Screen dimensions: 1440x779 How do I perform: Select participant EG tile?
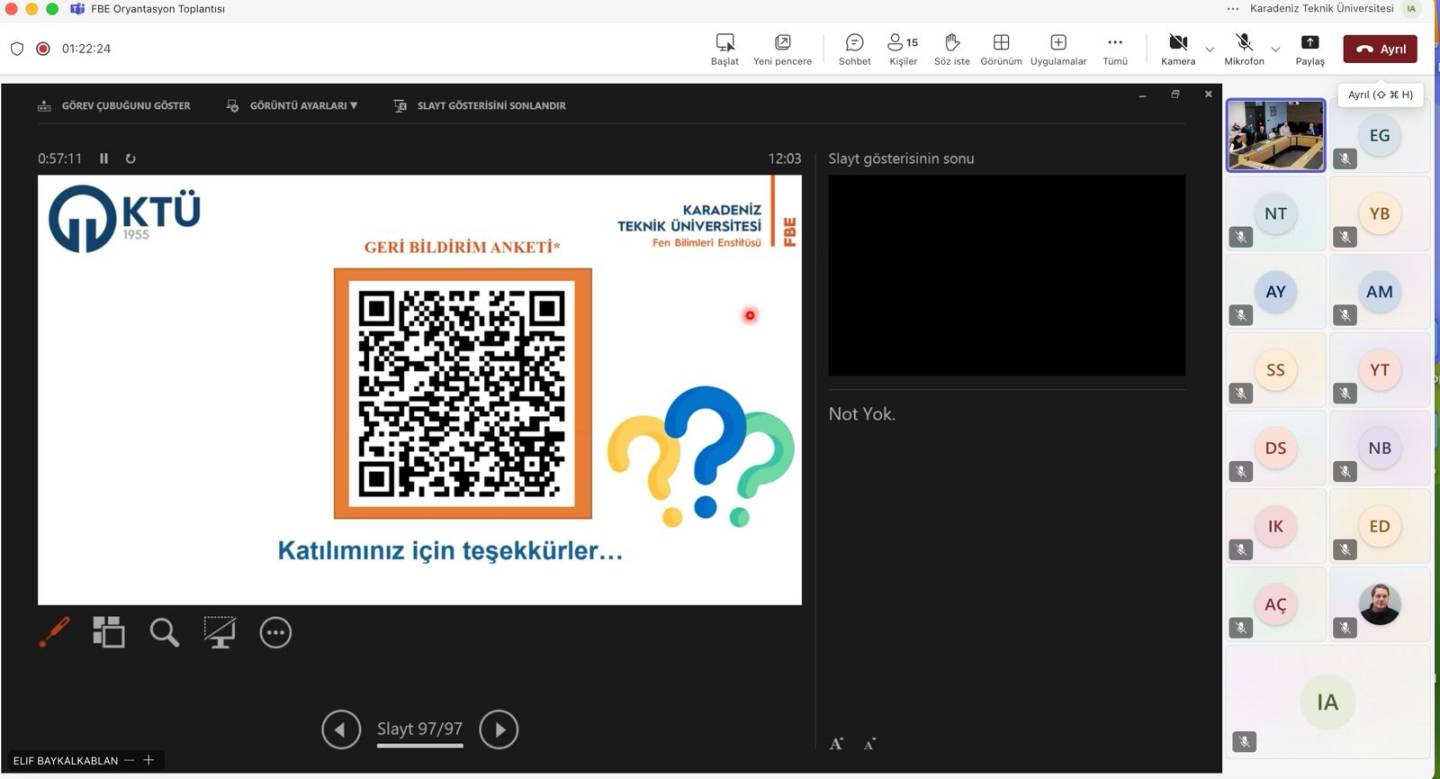pos(1379,135)
